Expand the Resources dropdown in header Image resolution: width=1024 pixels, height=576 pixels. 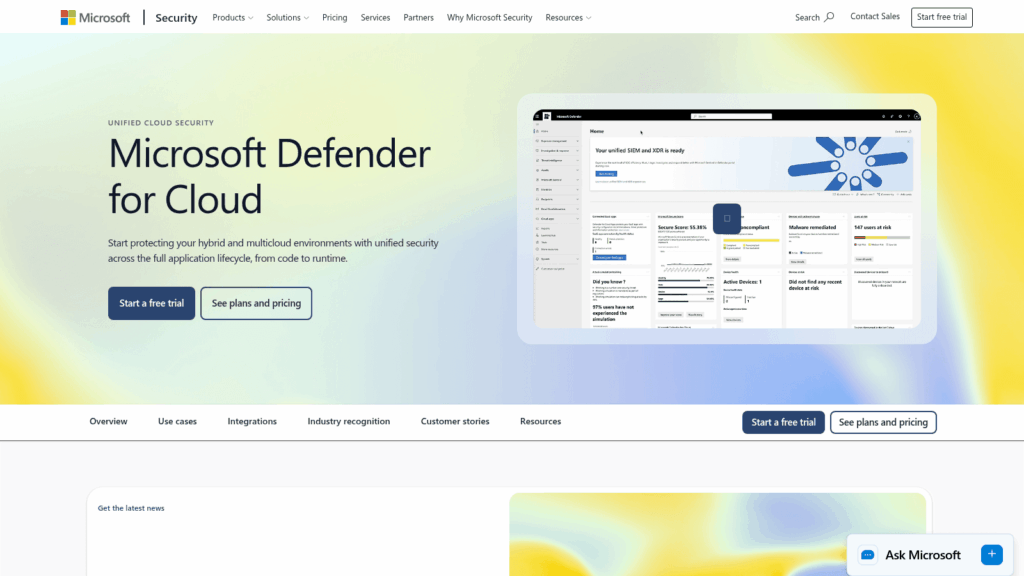pyautogui.click(x=568, y=18)
